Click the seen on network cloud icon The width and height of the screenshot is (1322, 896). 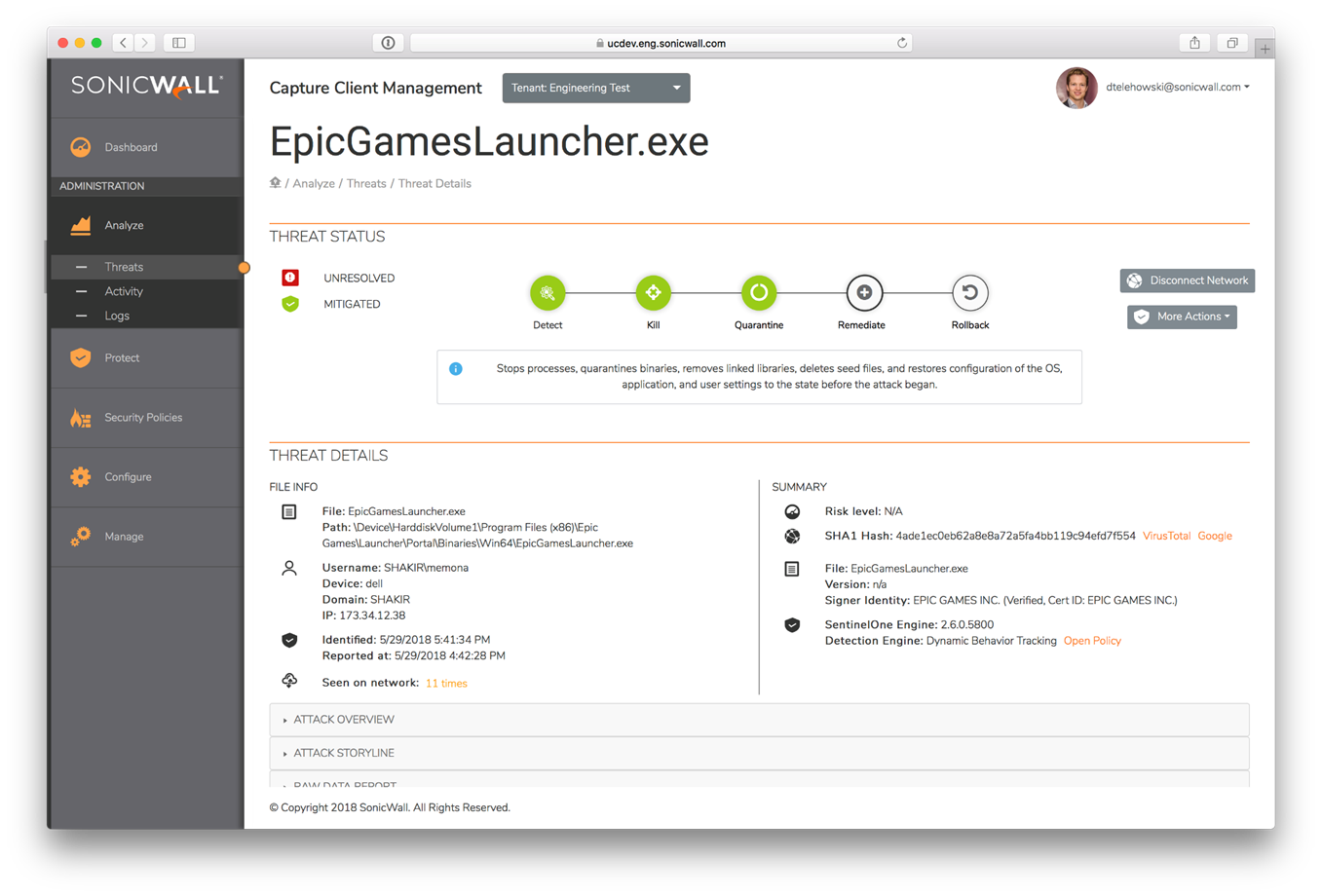289,680
